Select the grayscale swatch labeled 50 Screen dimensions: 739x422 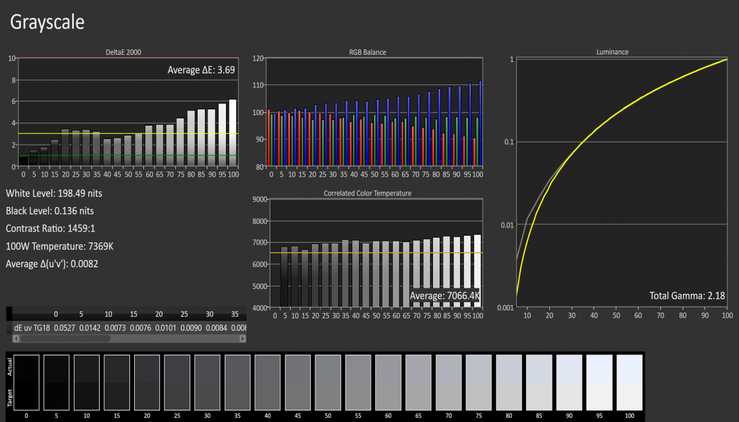coord(328,382)
